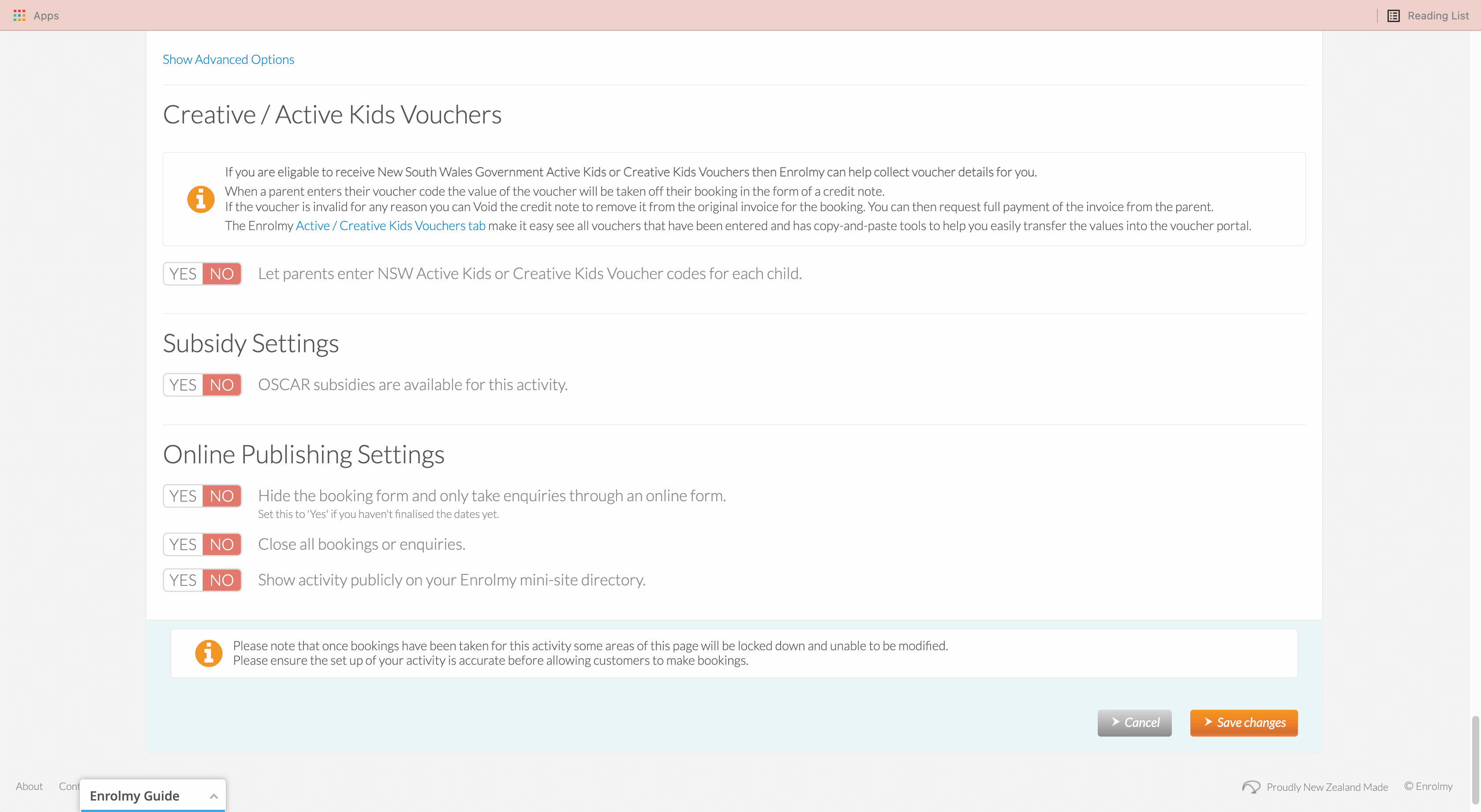1481x812 pixels.
Task: Click the Subsidy Settings heading
Action: point(251,344)
